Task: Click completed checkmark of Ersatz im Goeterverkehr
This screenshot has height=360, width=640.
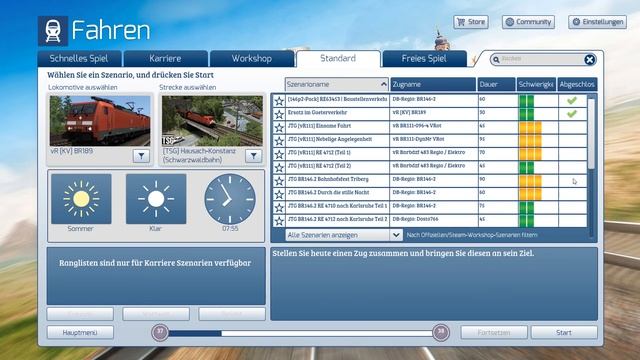Action: pos(572,114)
